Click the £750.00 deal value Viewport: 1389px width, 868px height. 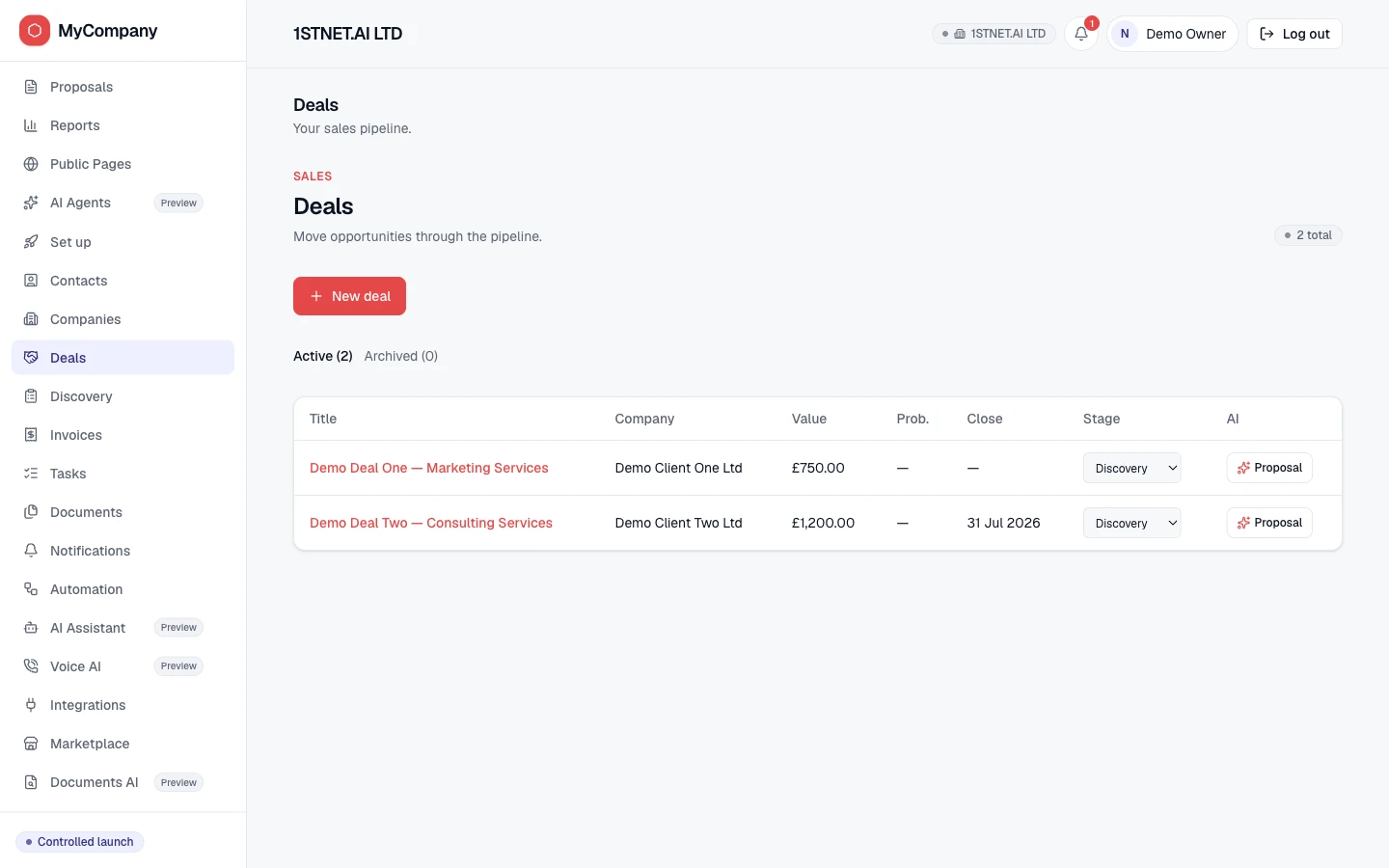(818, 468)
